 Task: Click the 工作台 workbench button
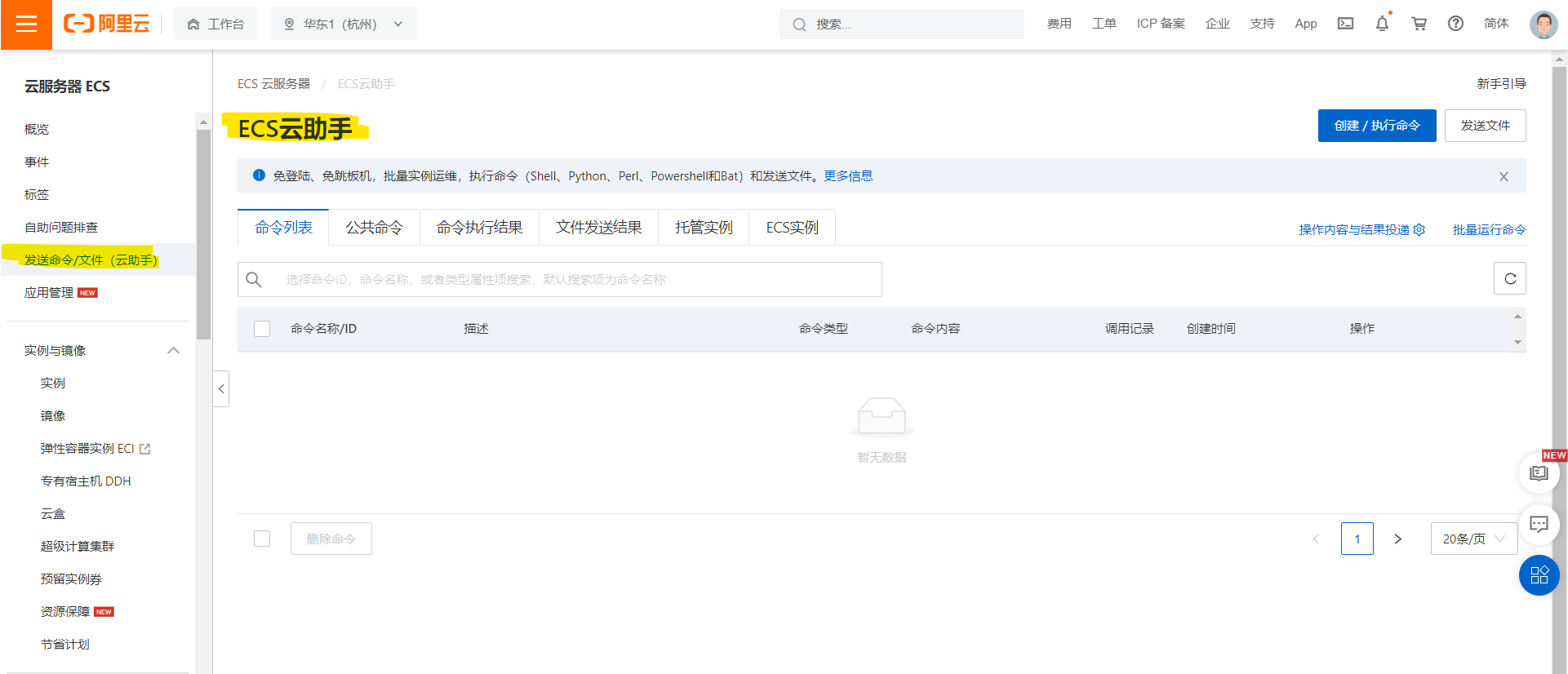click(x=215, y=24)
